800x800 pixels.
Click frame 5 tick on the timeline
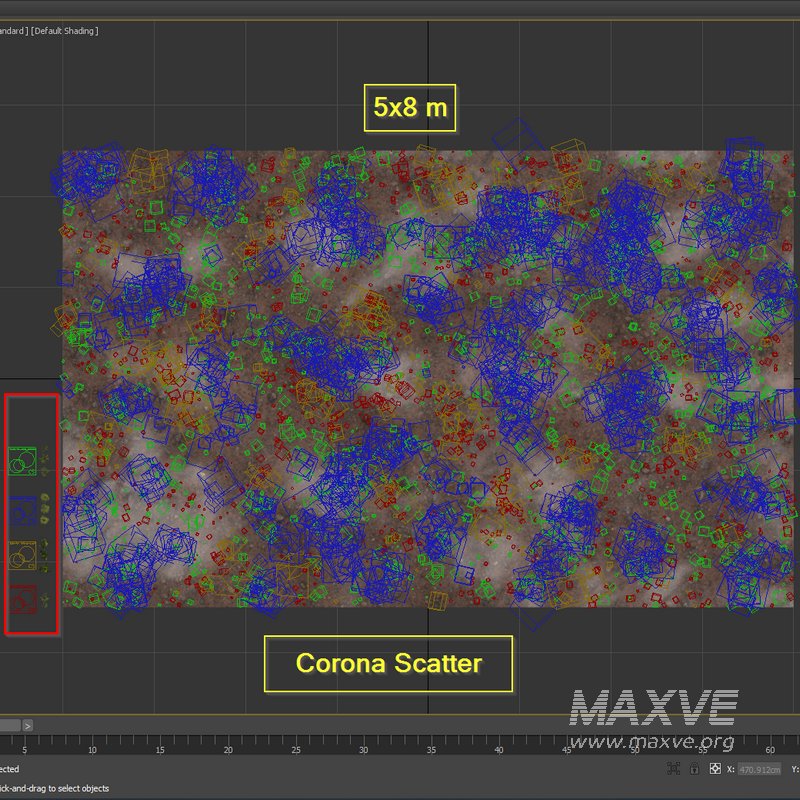click(24, 749)
